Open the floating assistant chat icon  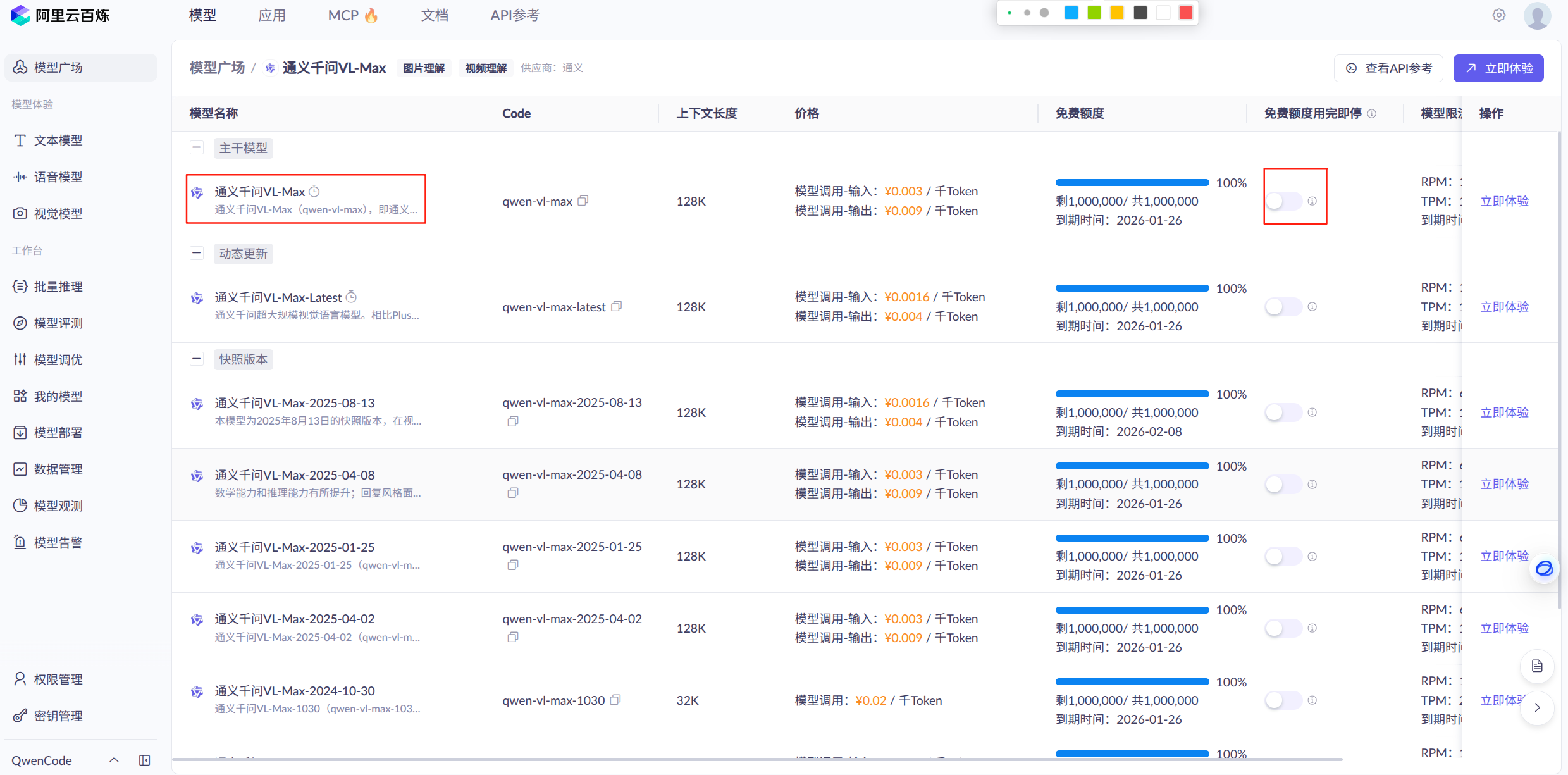[1544, 568]
